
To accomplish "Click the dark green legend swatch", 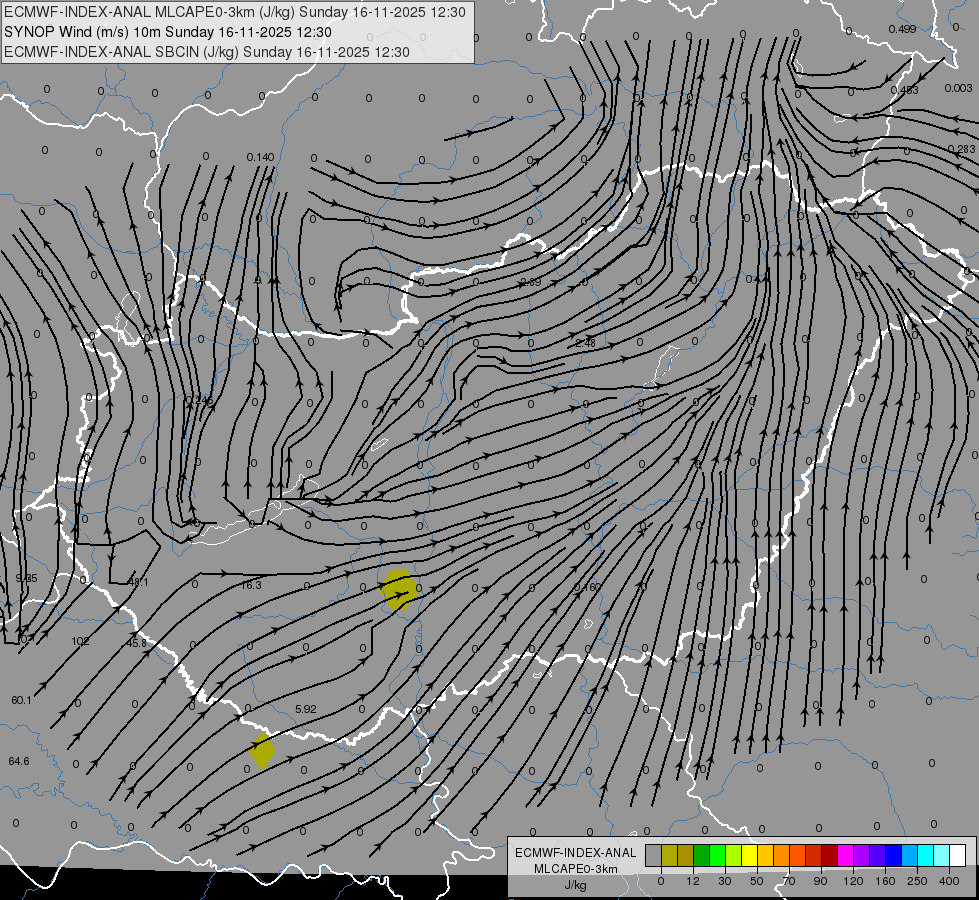I will point(701,856).
